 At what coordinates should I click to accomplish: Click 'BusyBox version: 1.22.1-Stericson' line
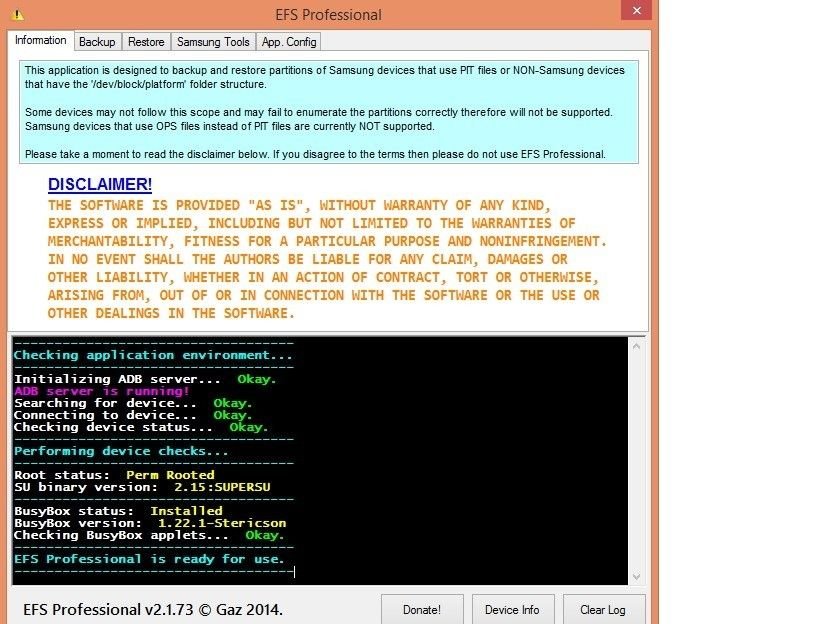coord(150,523)
